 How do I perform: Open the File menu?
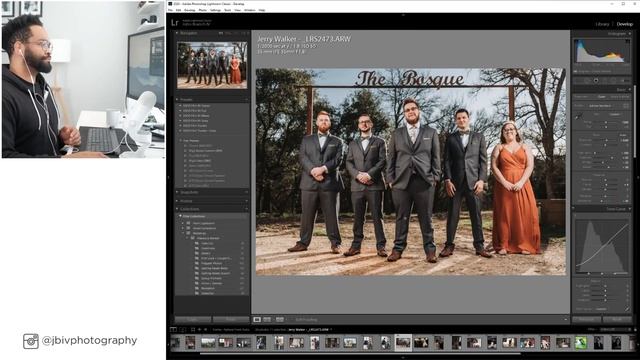(171, 10)
